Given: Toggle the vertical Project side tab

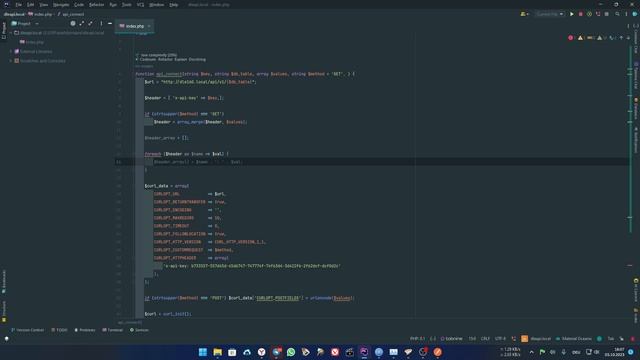Looking at the screenshot, I should (4, 31).
